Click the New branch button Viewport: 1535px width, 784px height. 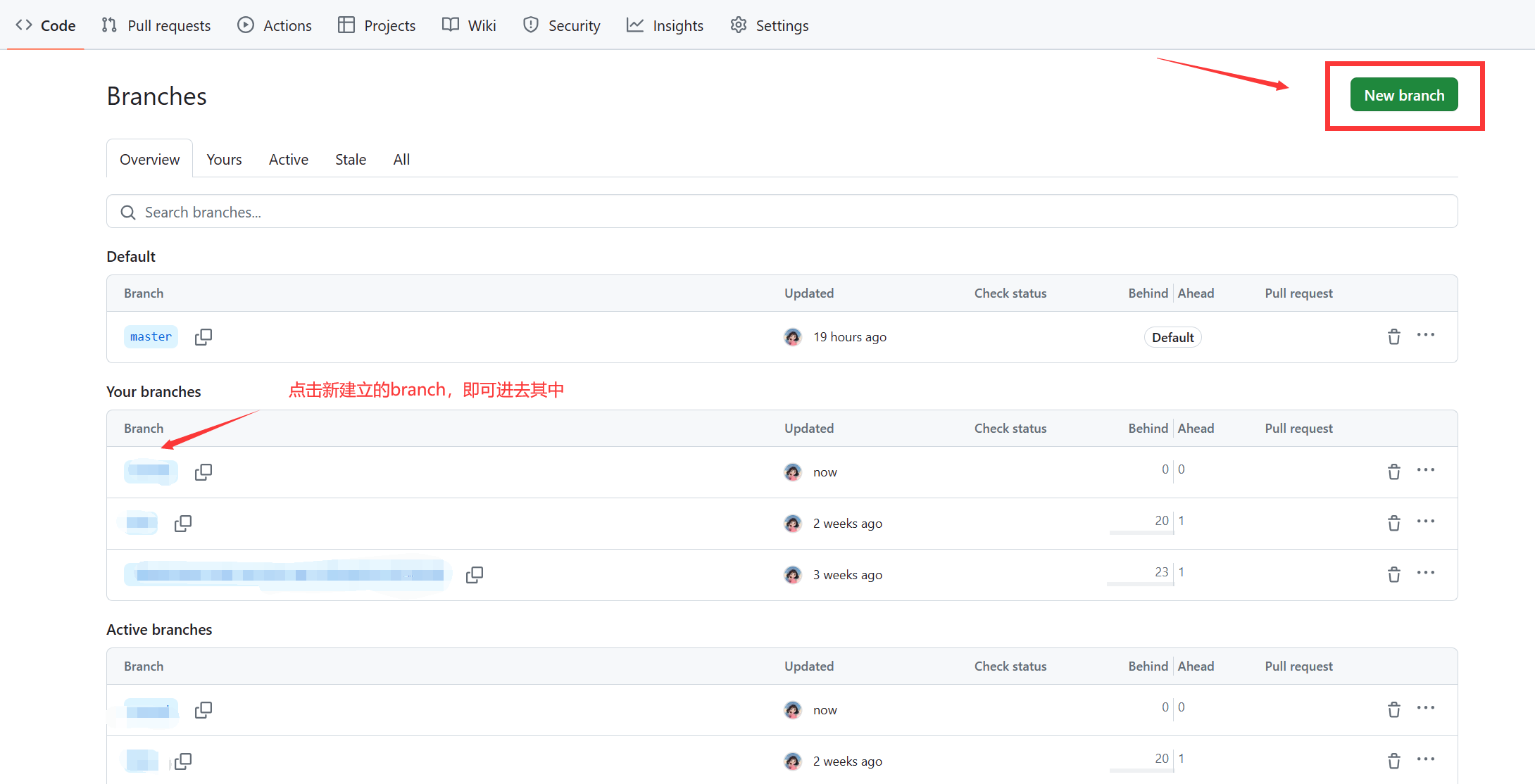point(1403,95)
